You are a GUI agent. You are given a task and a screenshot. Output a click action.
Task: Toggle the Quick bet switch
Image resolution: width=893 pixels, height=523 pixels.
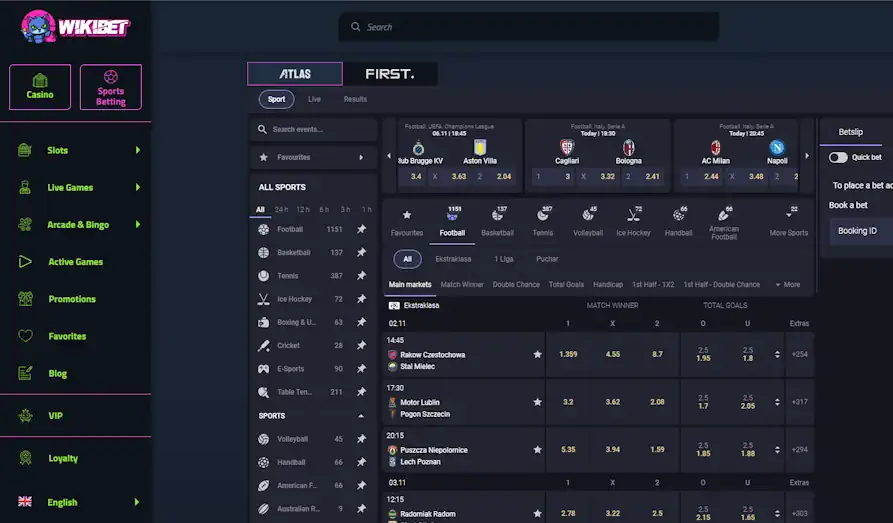[838, 157]
